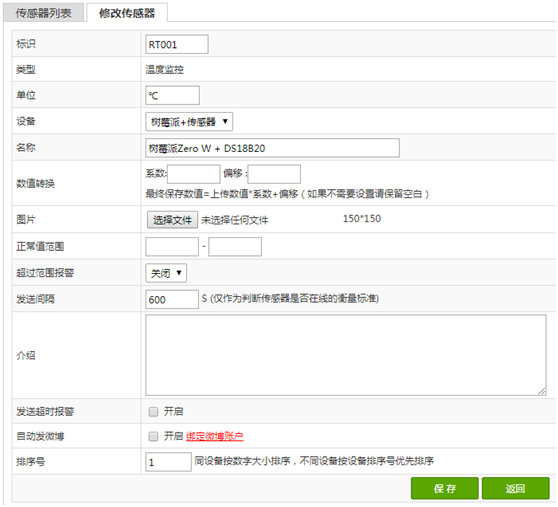This screenshot has height=507, width=558.
Task: Click the 数值转换 row label
Action: (35, 184)
